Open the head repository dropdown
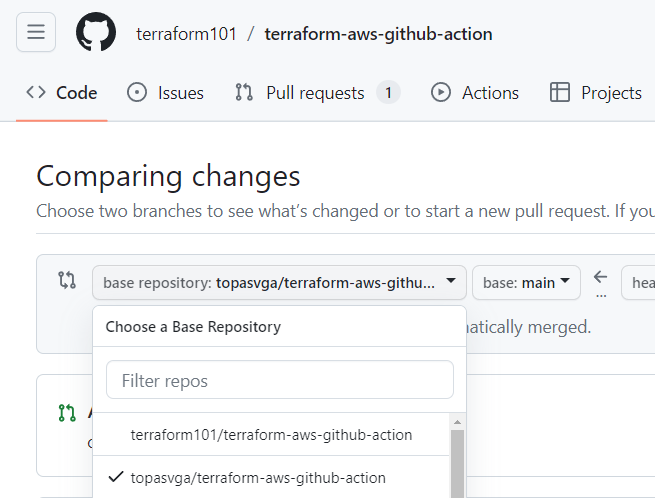 click(x=638, y=283)
